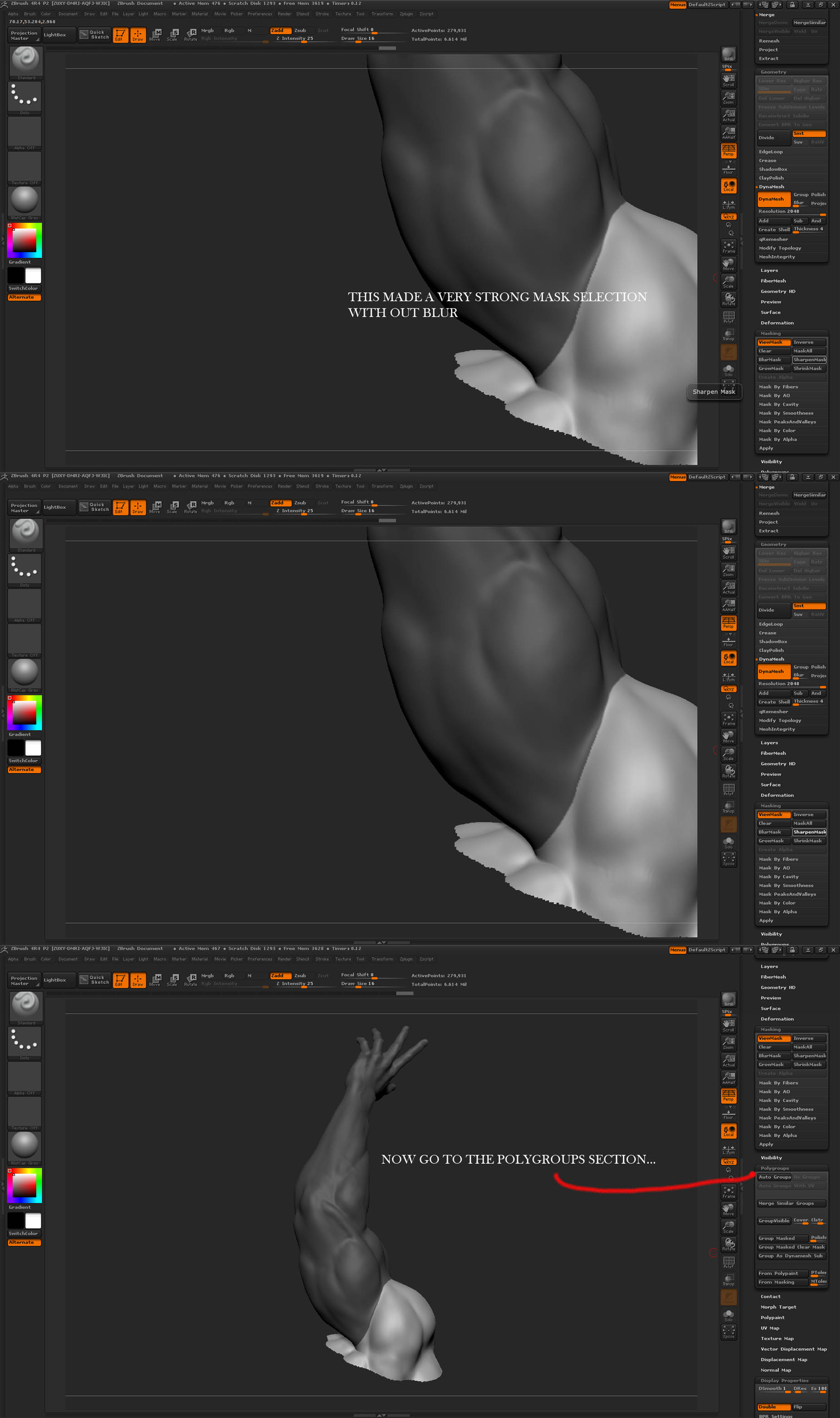Click the Solo icon in the middle screenshot

tap(728, 843)
